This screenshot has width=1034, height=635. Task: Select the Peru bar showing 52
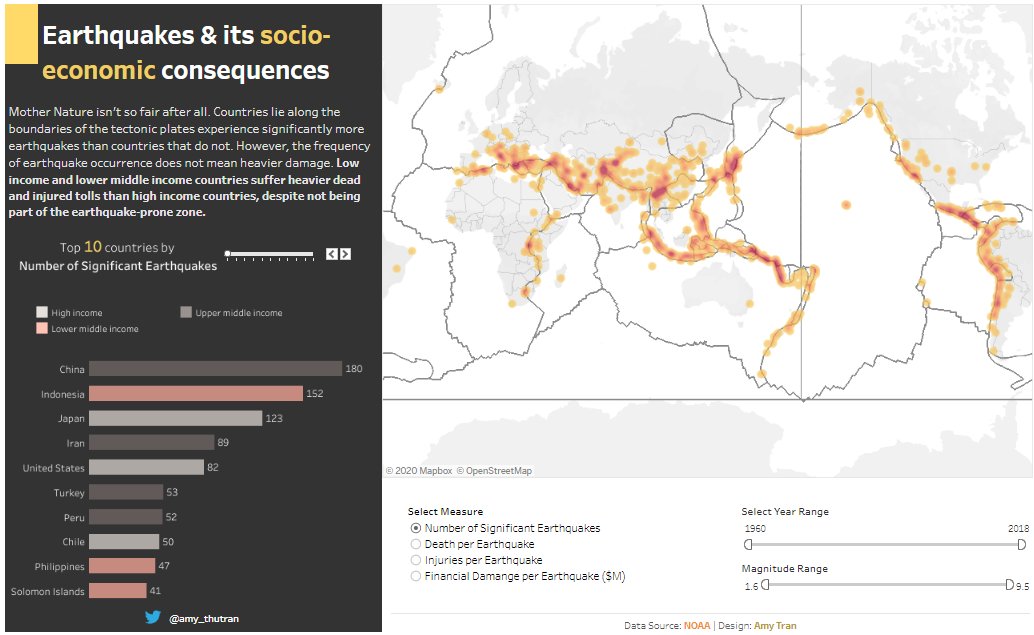click(x=125, y=517)
